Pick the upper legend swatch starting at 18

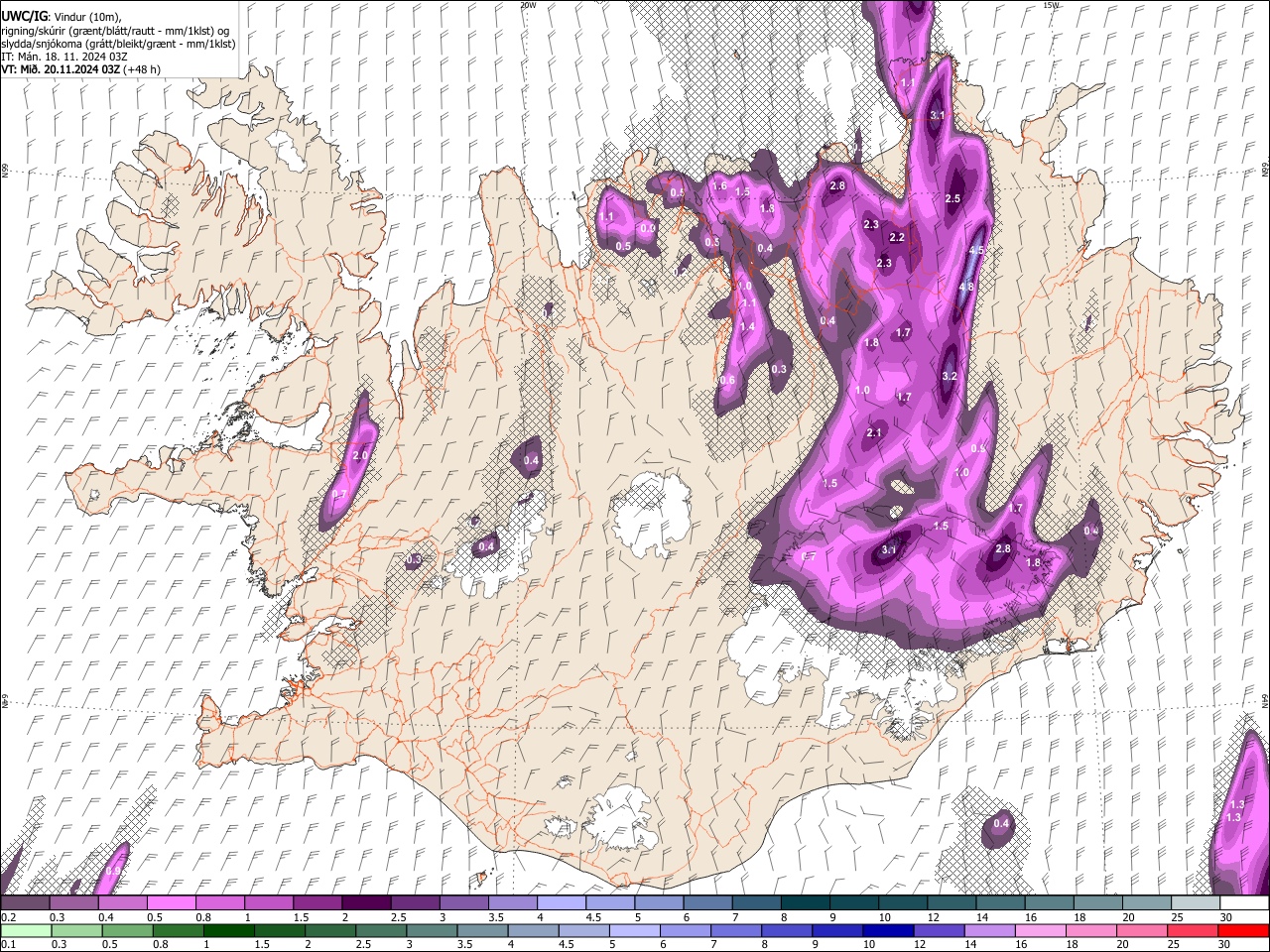point(1097,902)
